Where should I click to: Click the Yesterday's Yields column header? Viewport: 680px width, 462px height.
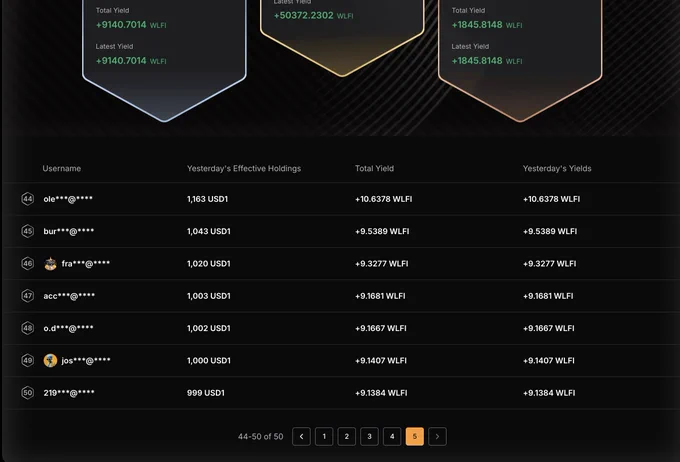[x=557, y=168]
